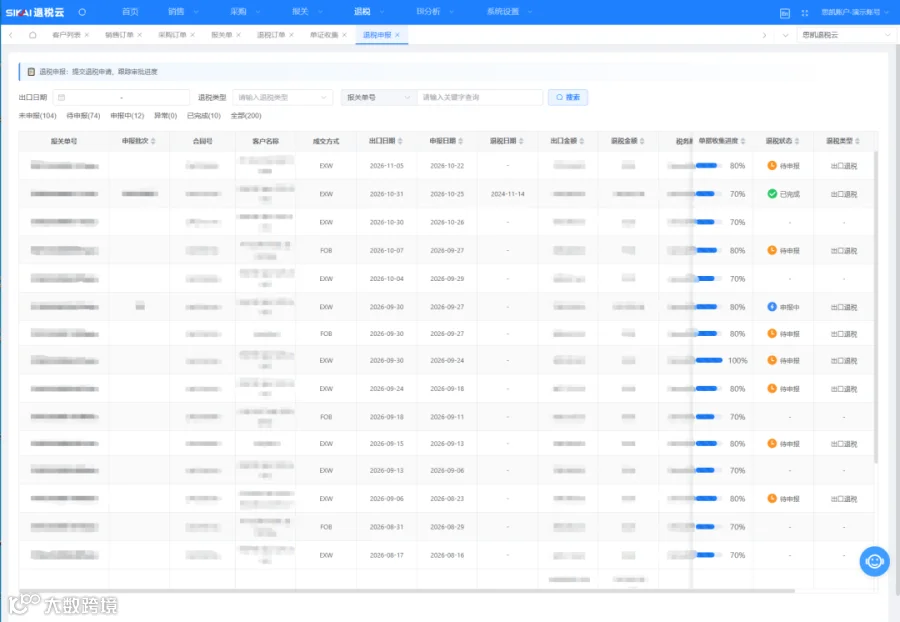Sort by 退税日期 column
Viewport: 900px width, 622px height.
[521, 141]
